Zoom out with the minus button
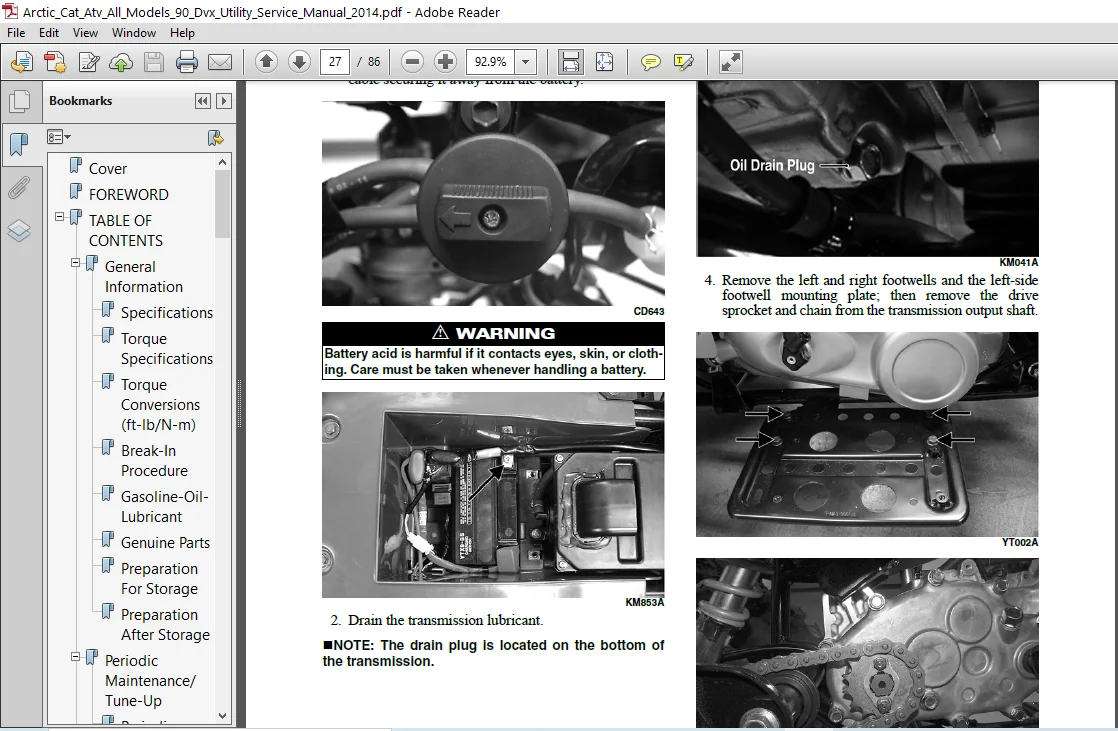The image size is (1118, 731). (x=412, y=62)
